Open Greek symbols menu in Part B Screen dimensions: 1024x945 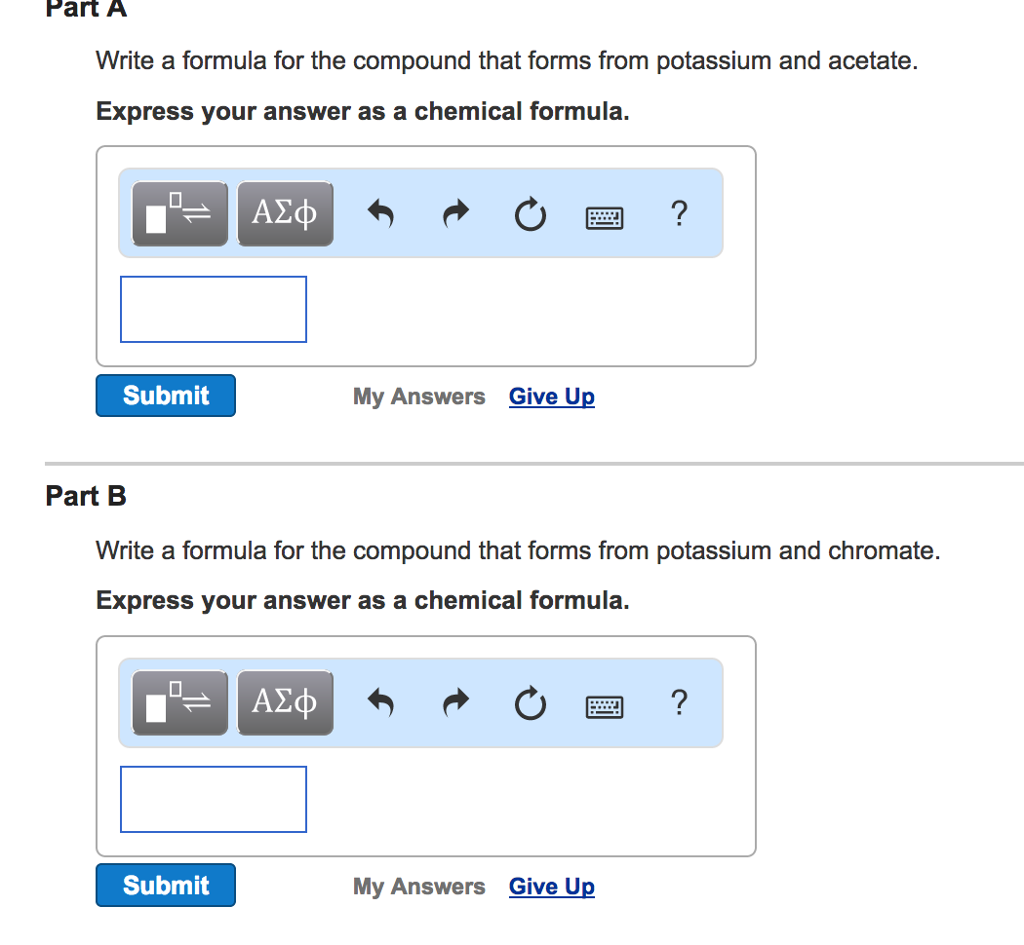click(285, 703)
